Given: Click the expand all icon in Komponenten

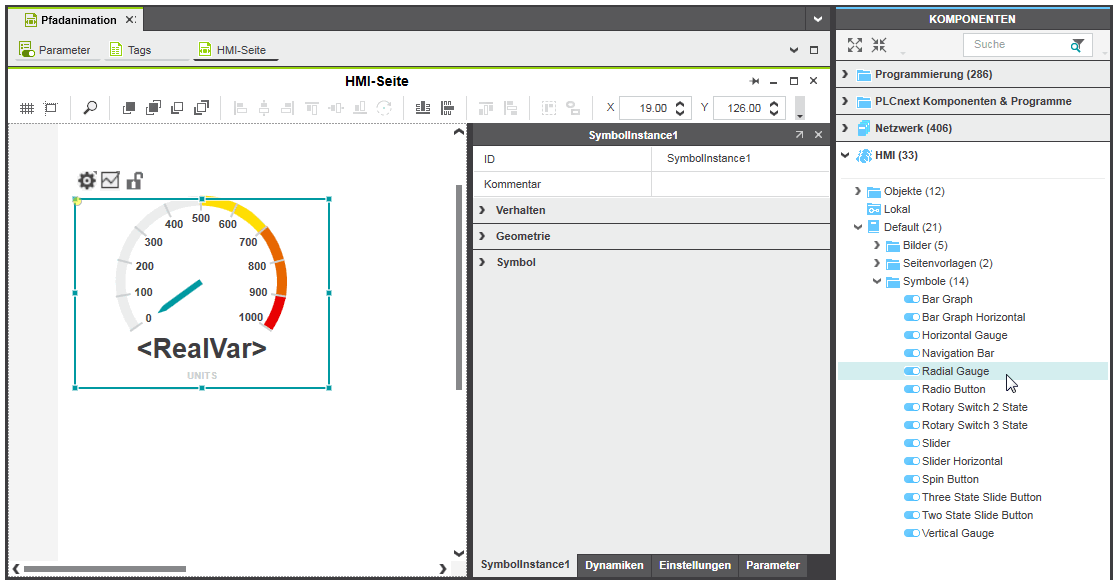Looking at the screenshot, I should 855,45.
